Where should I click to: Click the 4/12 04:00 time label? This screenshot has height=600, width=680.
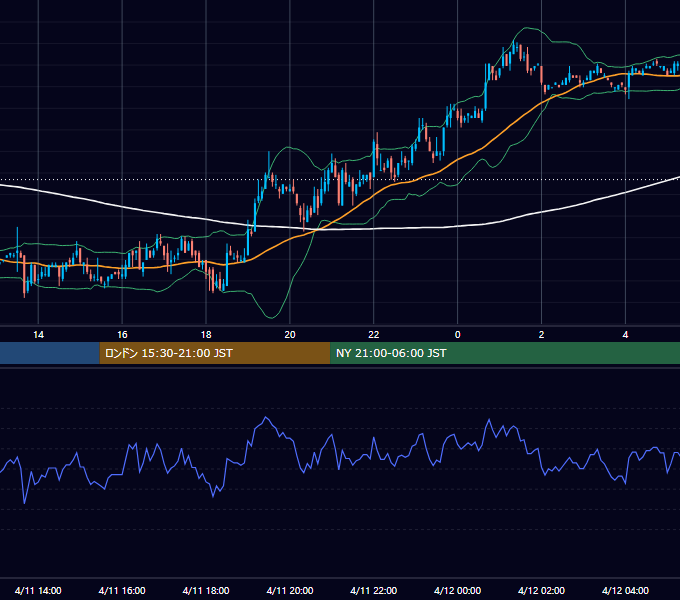625,590
